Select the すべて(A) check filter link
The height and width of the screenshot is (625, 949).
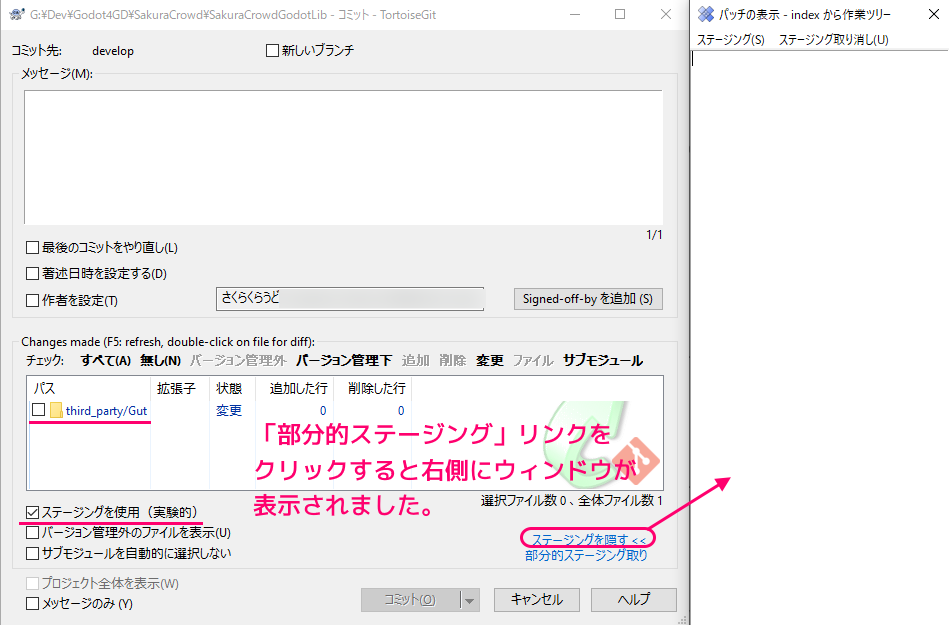[105, 360]
